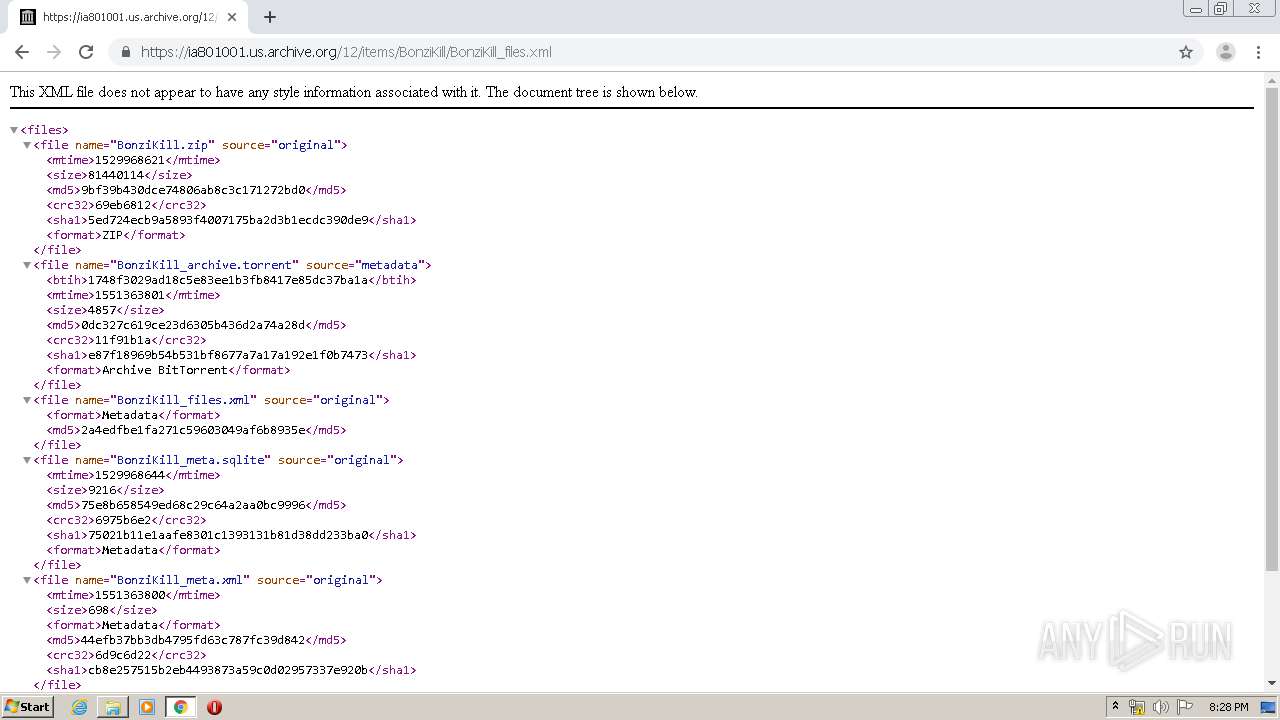Click the size value 4857

point(102,310)
